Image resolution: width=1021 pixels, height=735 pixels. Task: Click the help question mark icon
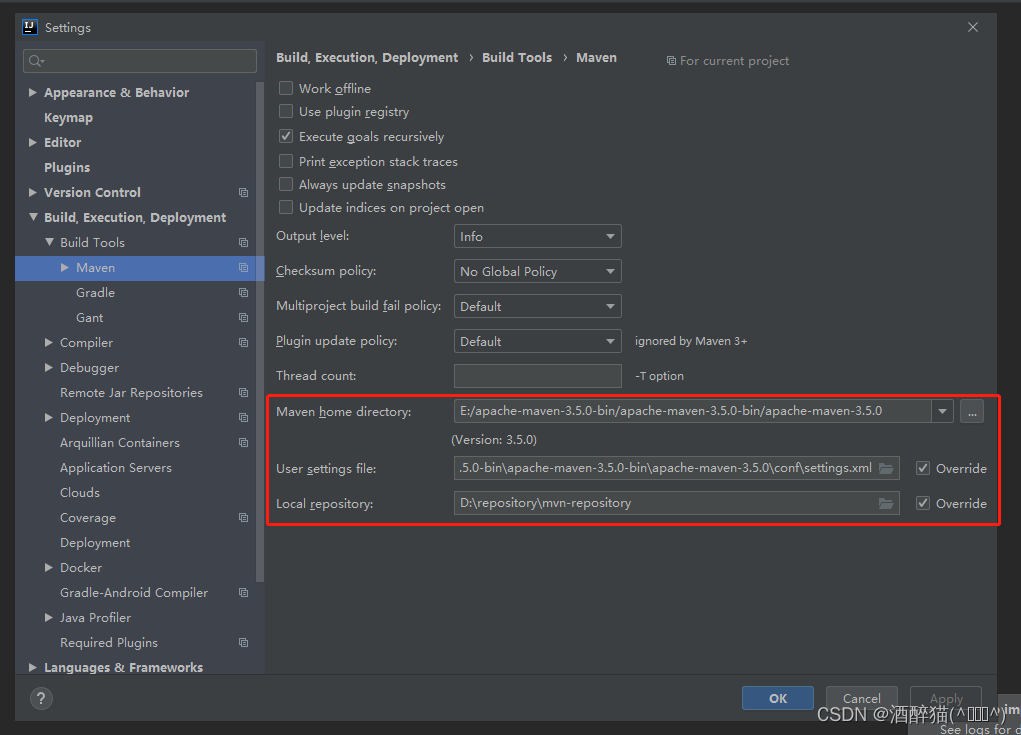(x=41, y=699)
